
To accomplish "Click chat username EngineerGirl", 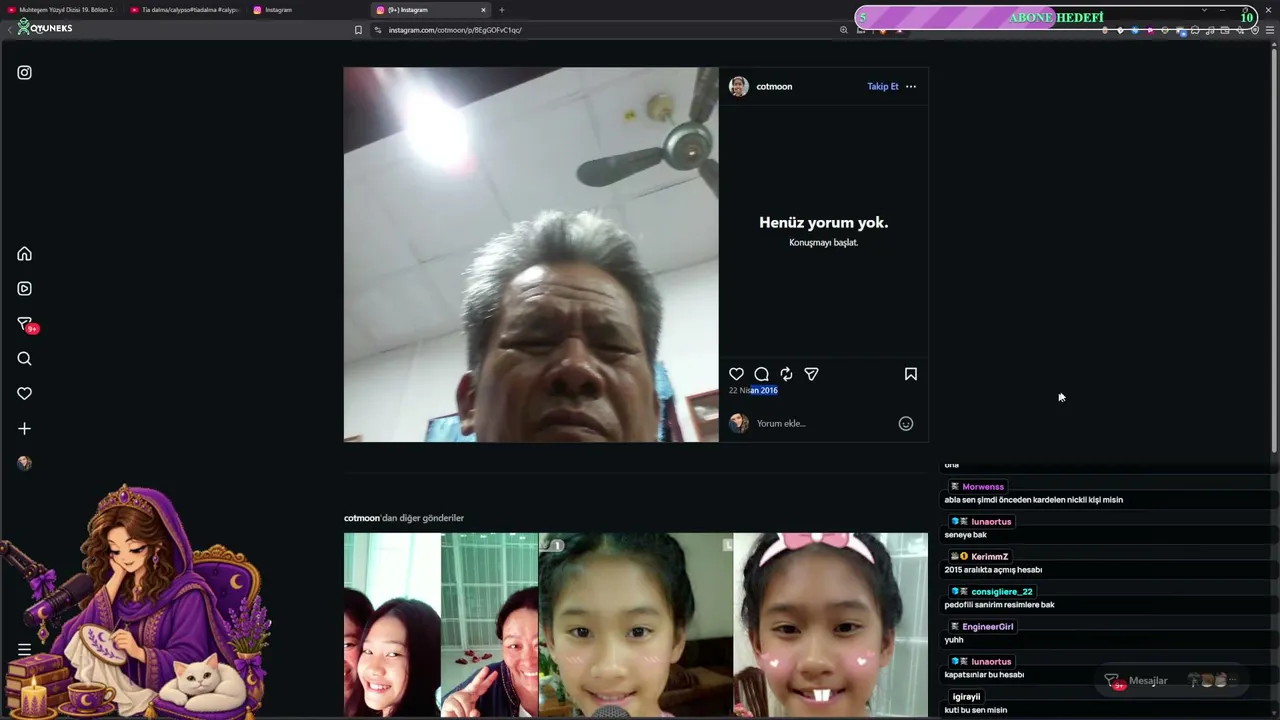I will pyautogui.click(x=988, y=627).
